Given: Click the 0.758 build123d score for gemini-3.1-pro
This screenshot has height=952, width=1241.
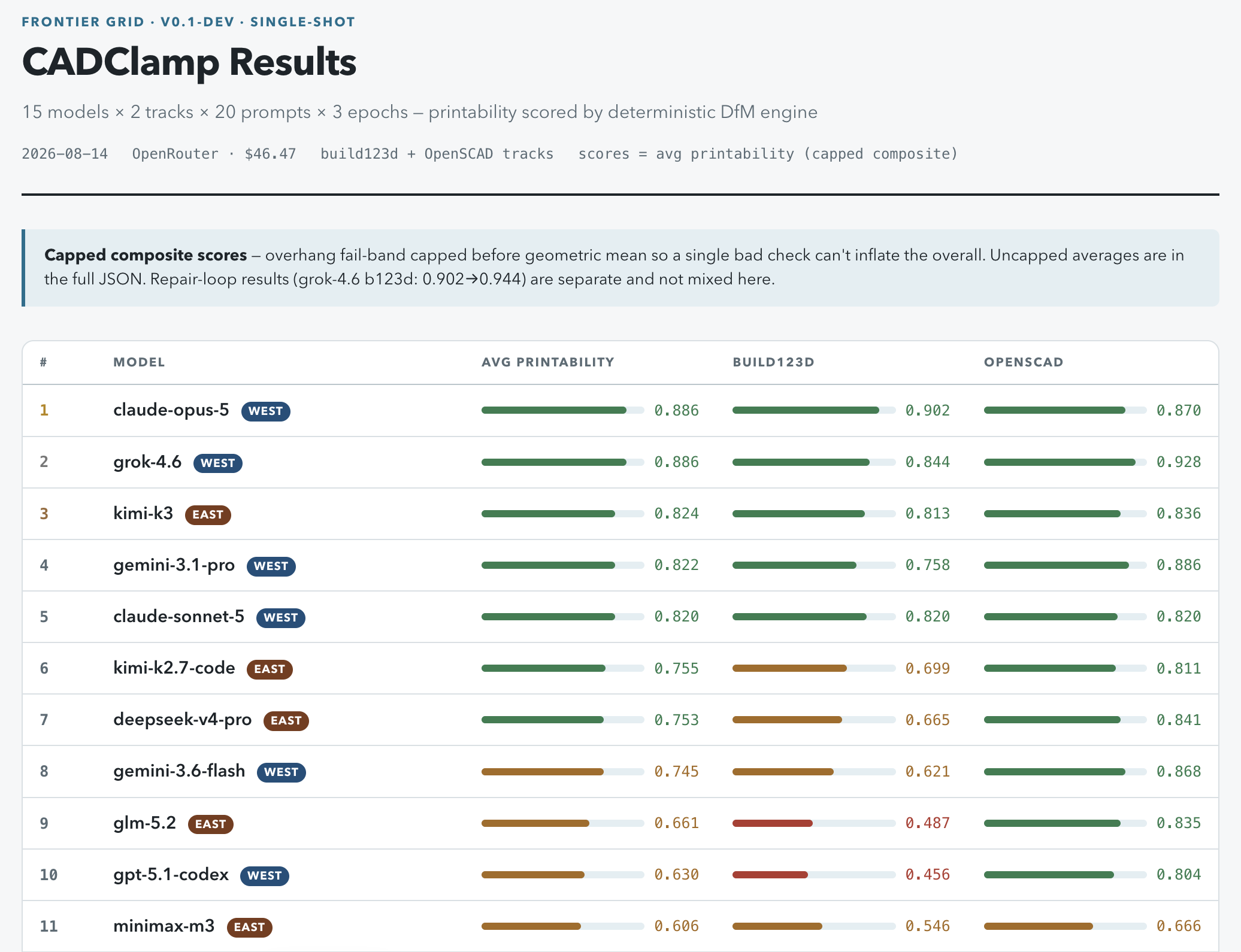Looking at the screenshot, I should 927,565.
